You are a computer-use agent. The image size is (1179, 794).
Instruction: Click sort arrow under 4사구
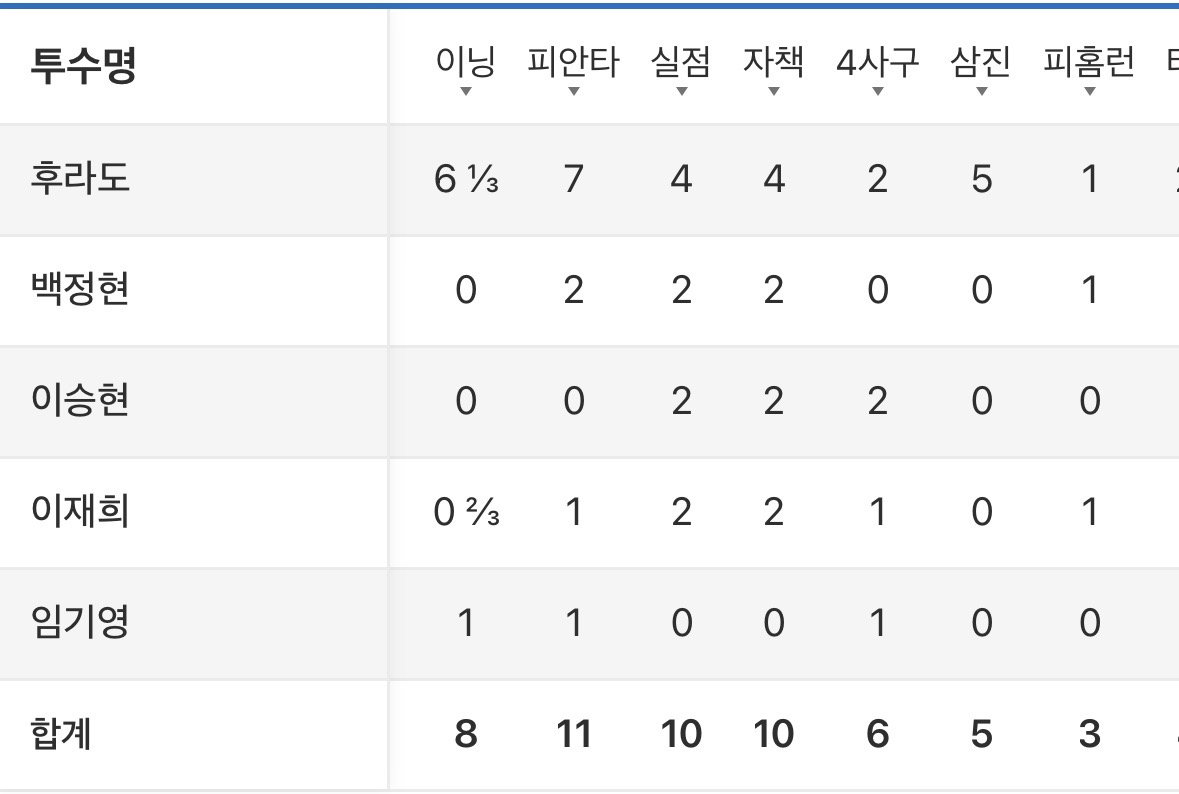coord(877,91)
